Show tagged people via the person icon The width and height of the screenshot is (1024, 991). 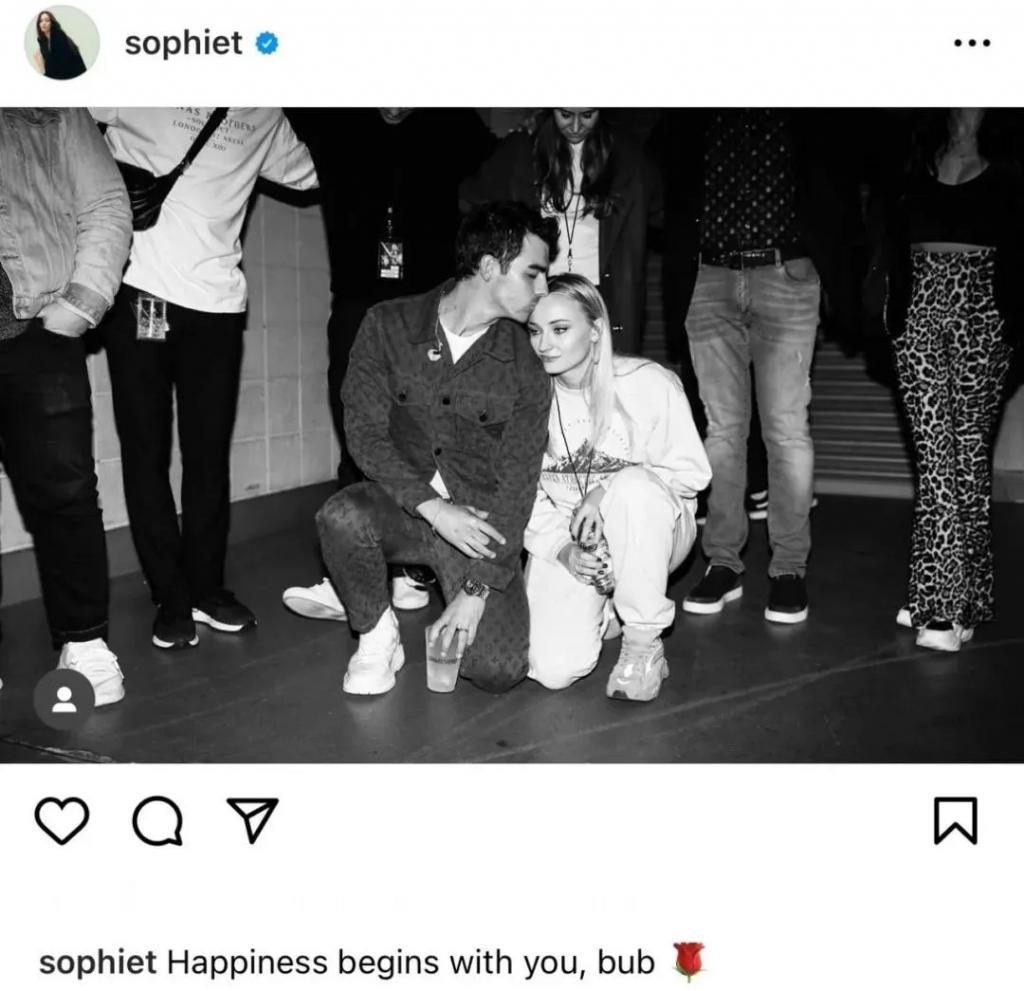64,699
